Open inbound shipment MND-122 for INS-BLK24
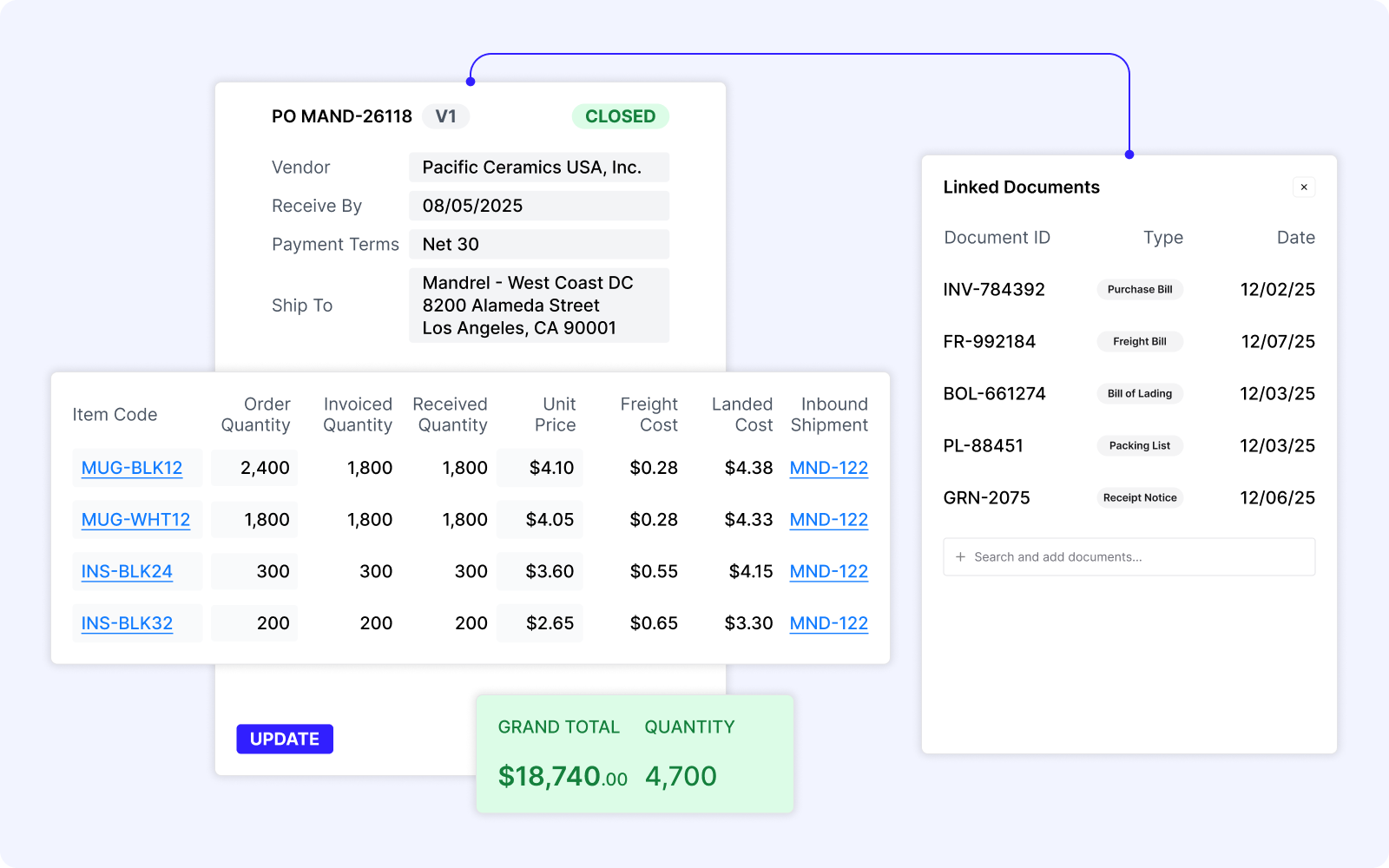 [828, 571]
